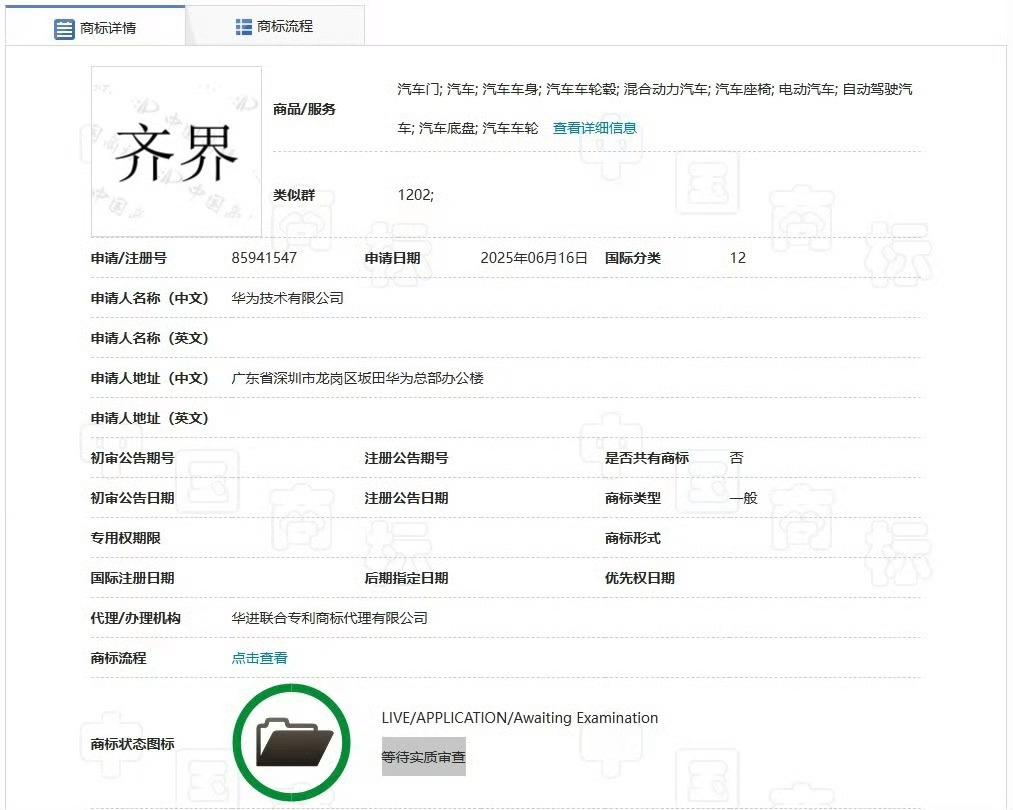Select agency 华进联合专利商标代理有限公司
The height and width of the screenshot is (810, 1013).
[329, 618]
